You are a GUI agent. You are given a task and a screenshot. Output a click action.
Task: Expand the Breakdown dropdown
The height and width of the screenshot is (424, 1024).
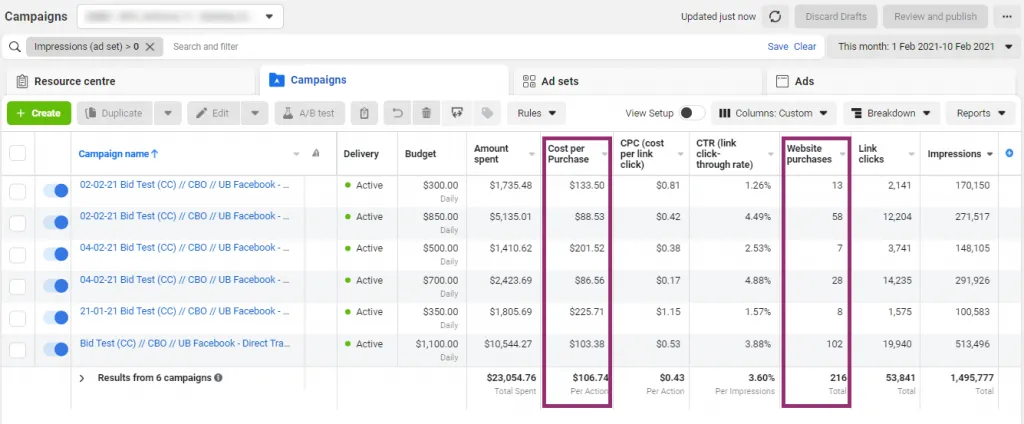[x=891, y=113]
